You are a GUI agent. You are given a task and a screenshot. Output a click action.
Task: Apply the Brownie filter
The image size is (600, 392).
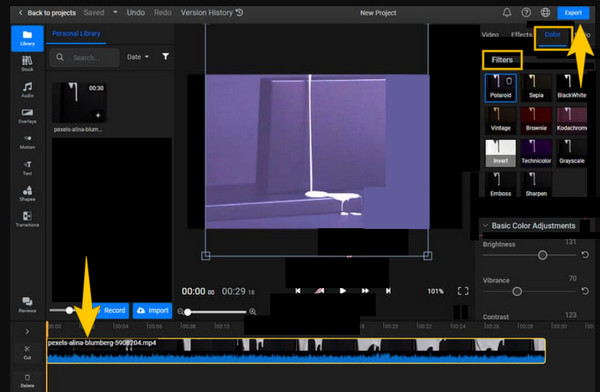coord(536,120)
